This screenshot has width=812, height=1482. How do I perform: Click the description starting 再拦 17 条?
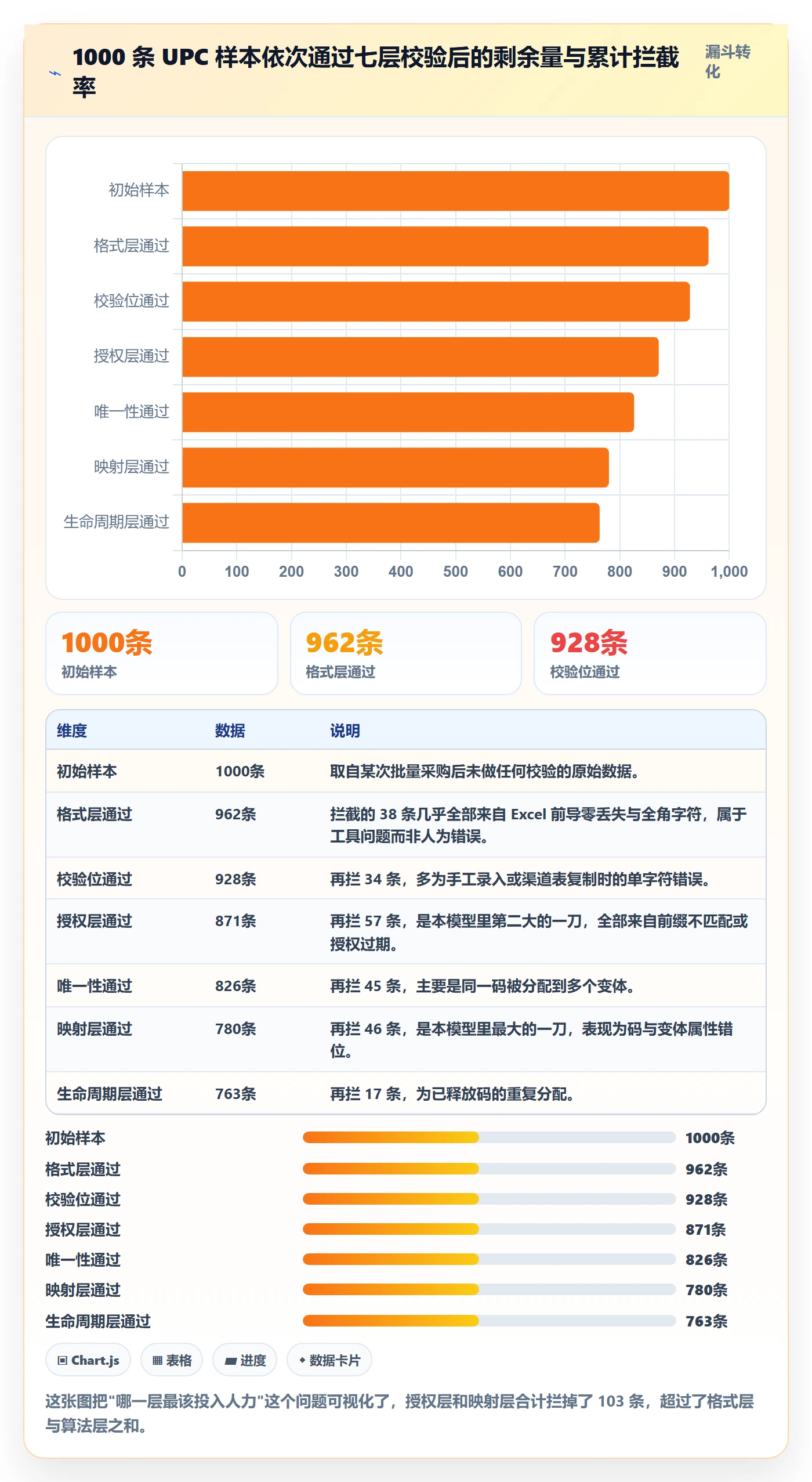[x=452, y=1094]
